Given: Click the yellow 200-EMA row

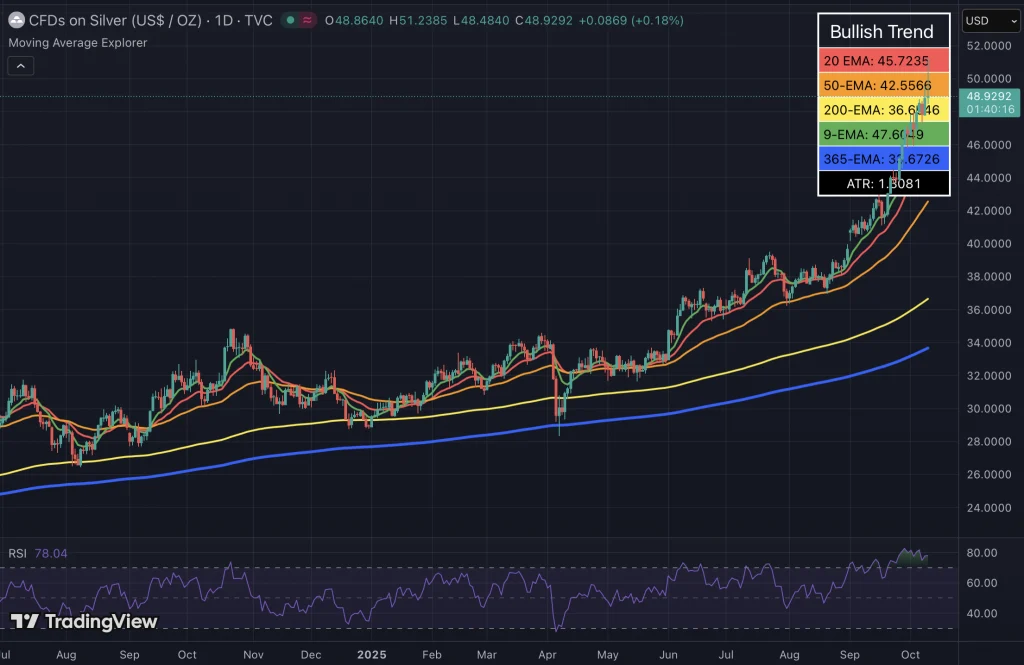Looking at the screenshot, I should point(883,110).
